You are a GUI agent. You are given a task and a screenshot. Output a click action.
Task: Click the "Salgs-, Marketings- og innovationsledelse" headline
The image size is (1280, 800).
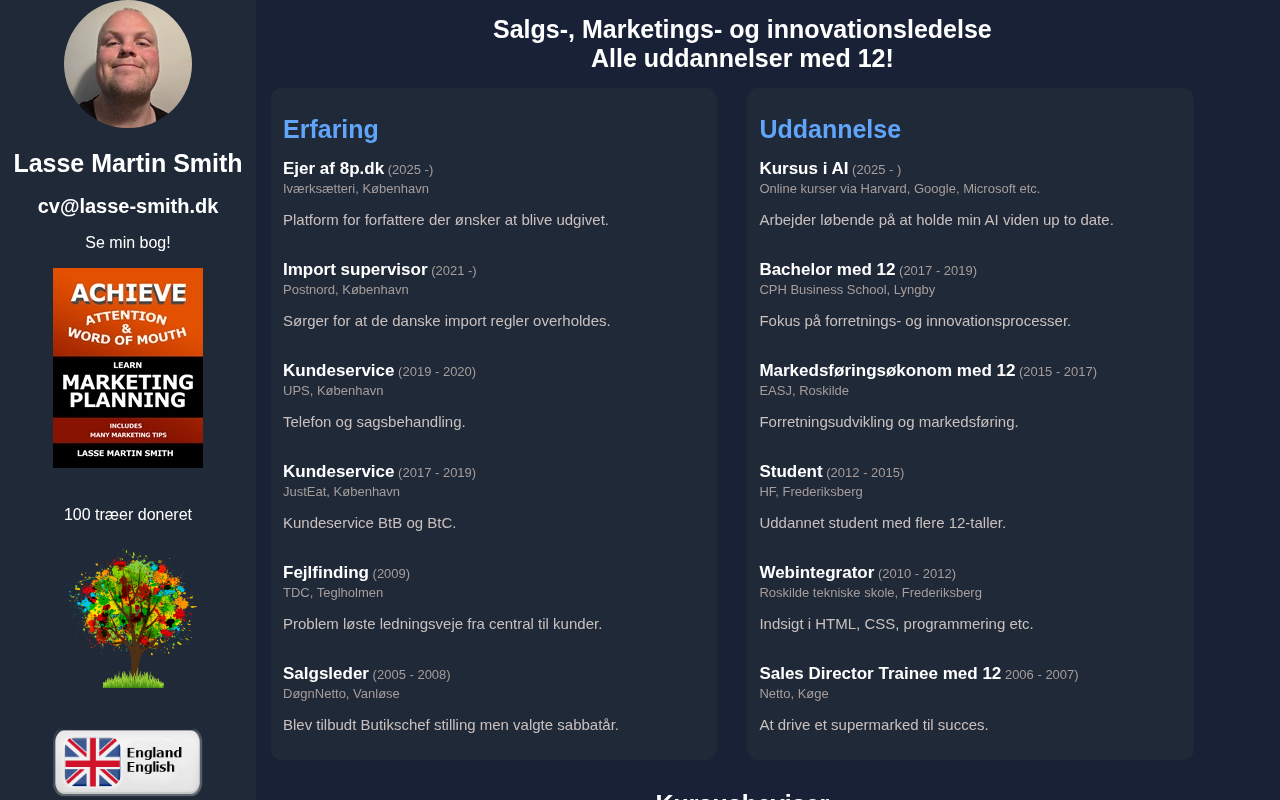[x=742, y=30]
